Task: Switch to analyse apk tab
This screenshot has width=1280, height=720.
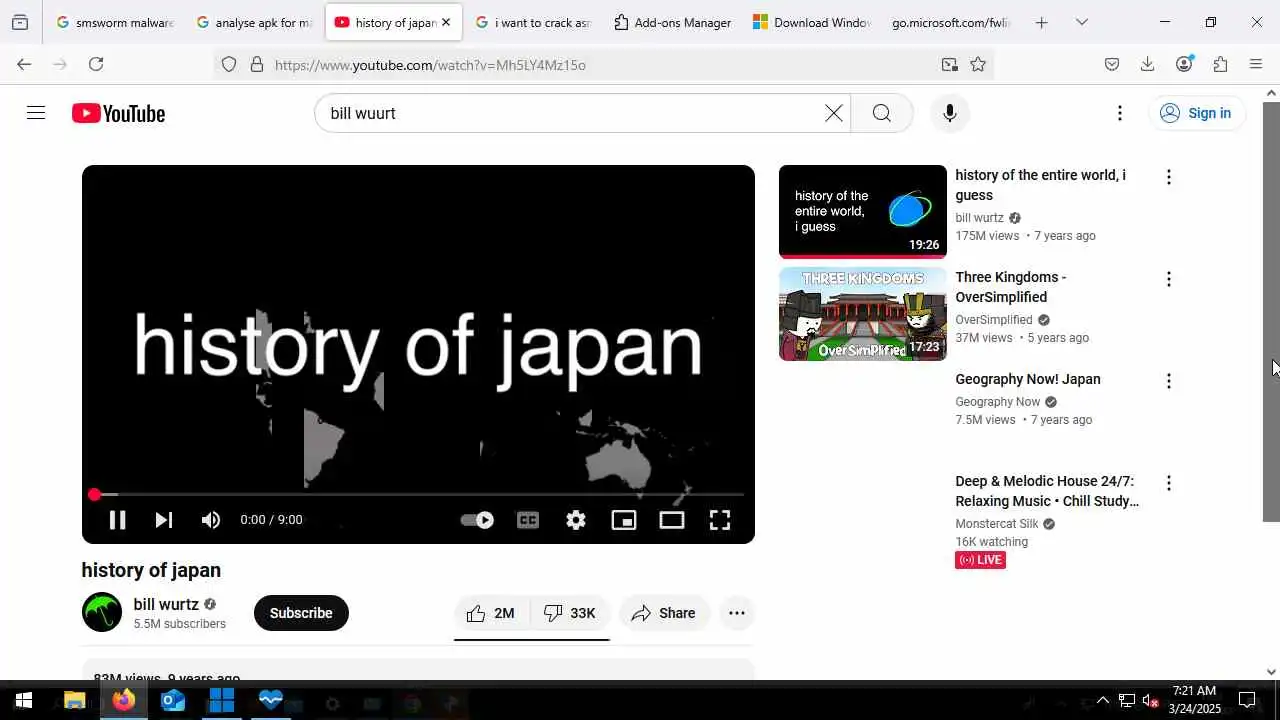Action: (x=254, y=22)
